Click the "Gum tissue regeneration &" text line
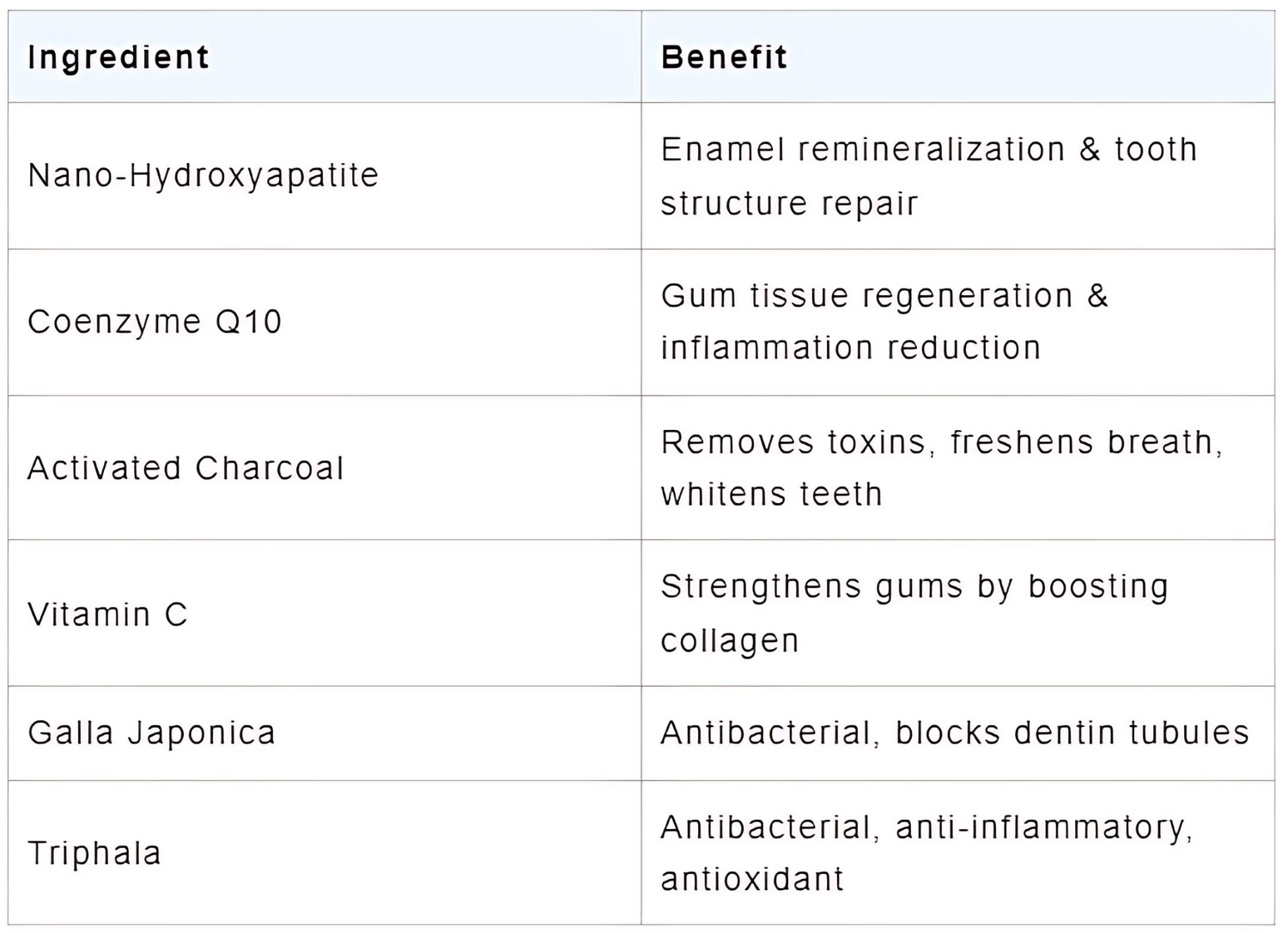The width and height of the screenshot is (1288, 933). 884,296
